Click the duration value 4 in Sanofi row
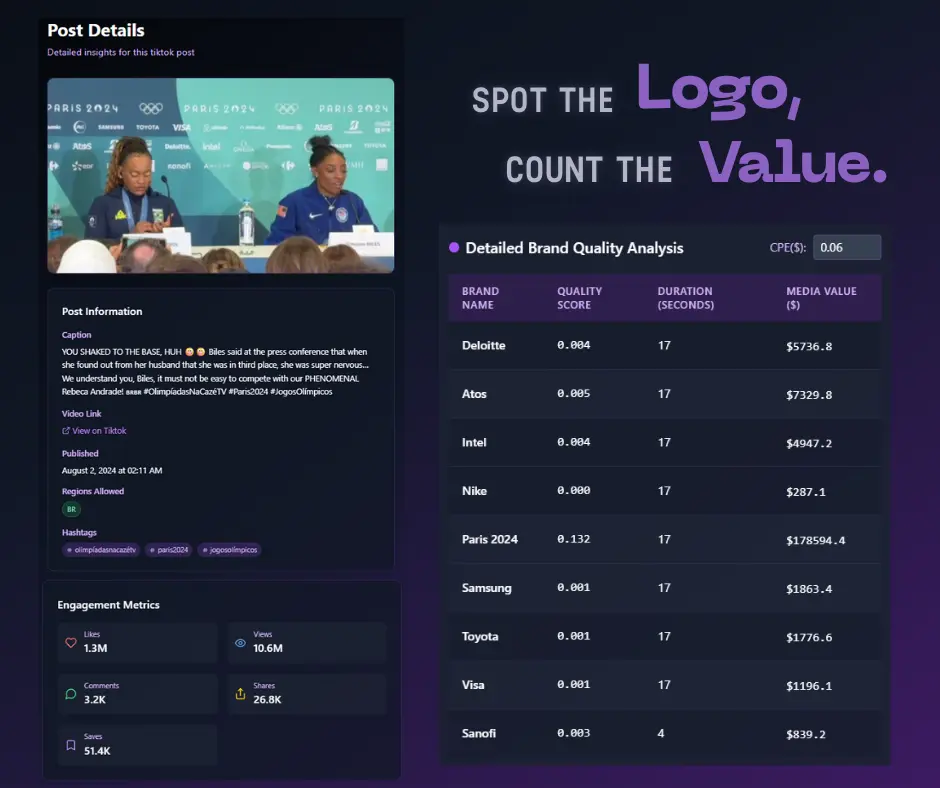940x788 pixels. [x=661, y=733]
